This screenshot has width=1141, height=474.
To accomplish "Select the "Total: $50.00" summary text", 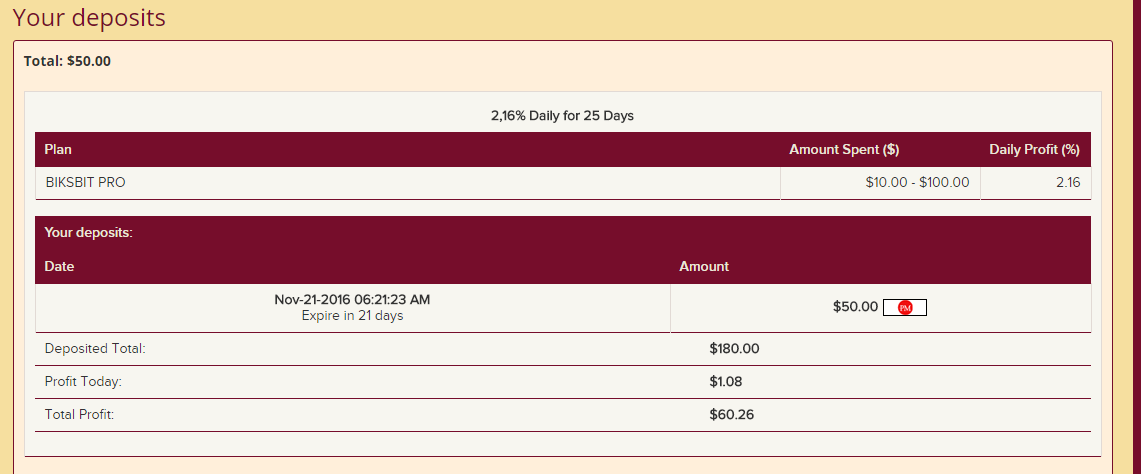I will click(x=67, y=61).
